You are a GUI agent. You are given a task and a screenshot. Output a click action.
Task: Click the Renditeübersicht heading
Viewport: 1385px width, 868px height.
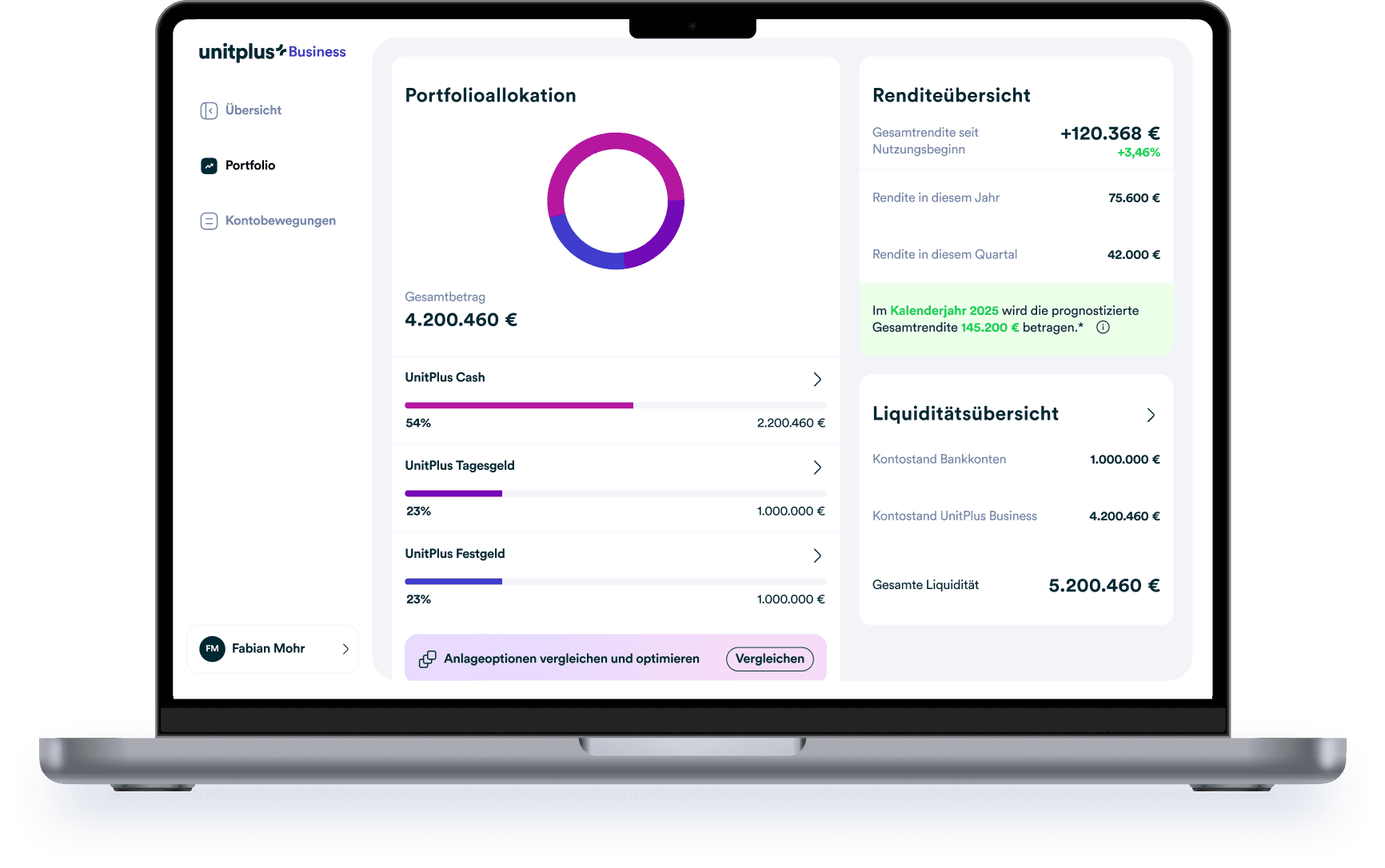tap(952, 96)
